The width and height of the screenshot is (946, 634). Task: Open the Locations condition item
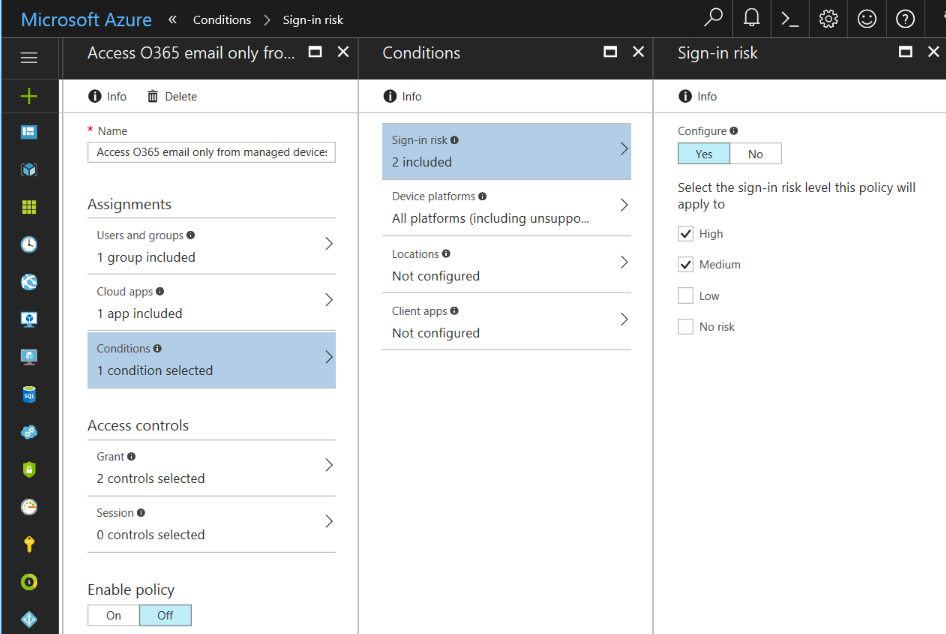click(x=506, y=265)
